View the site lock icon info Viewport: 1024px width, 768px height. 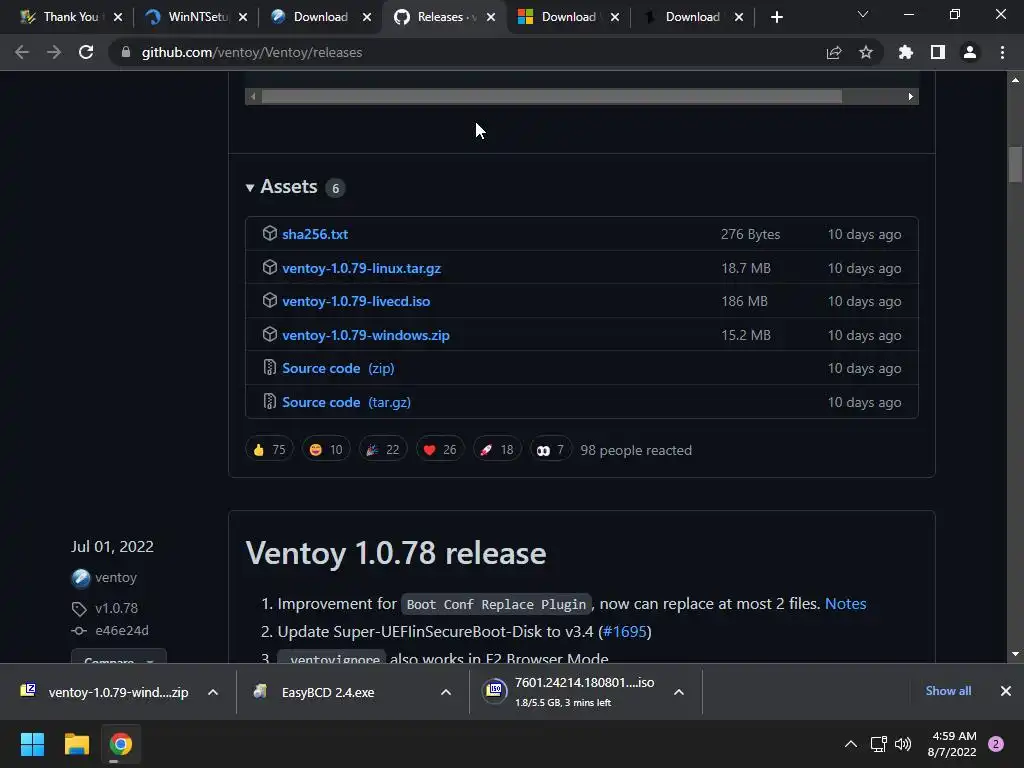tap(126, 52)
